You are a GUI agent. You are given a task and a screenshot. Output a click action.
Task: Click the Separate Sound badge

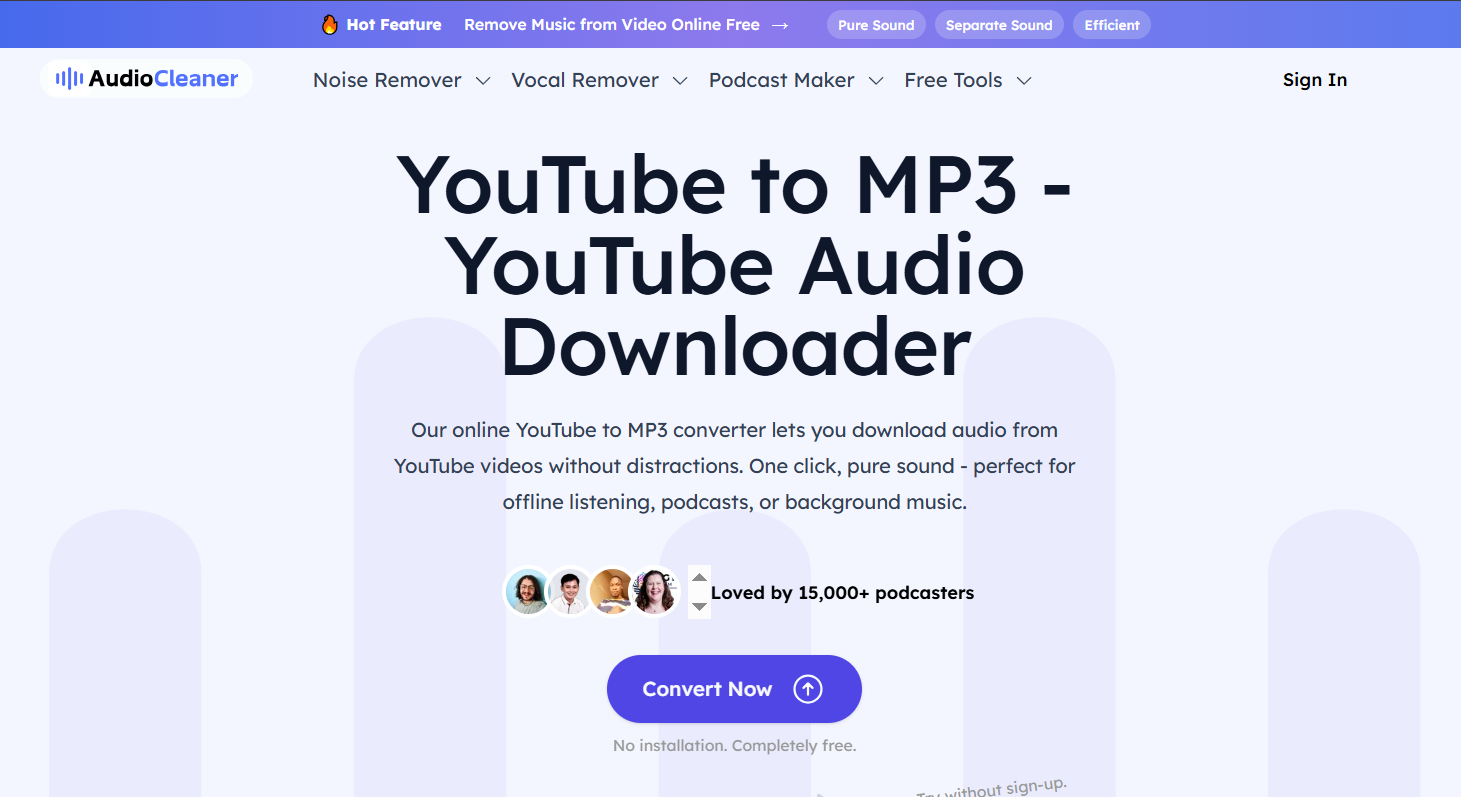click(998, 24)
